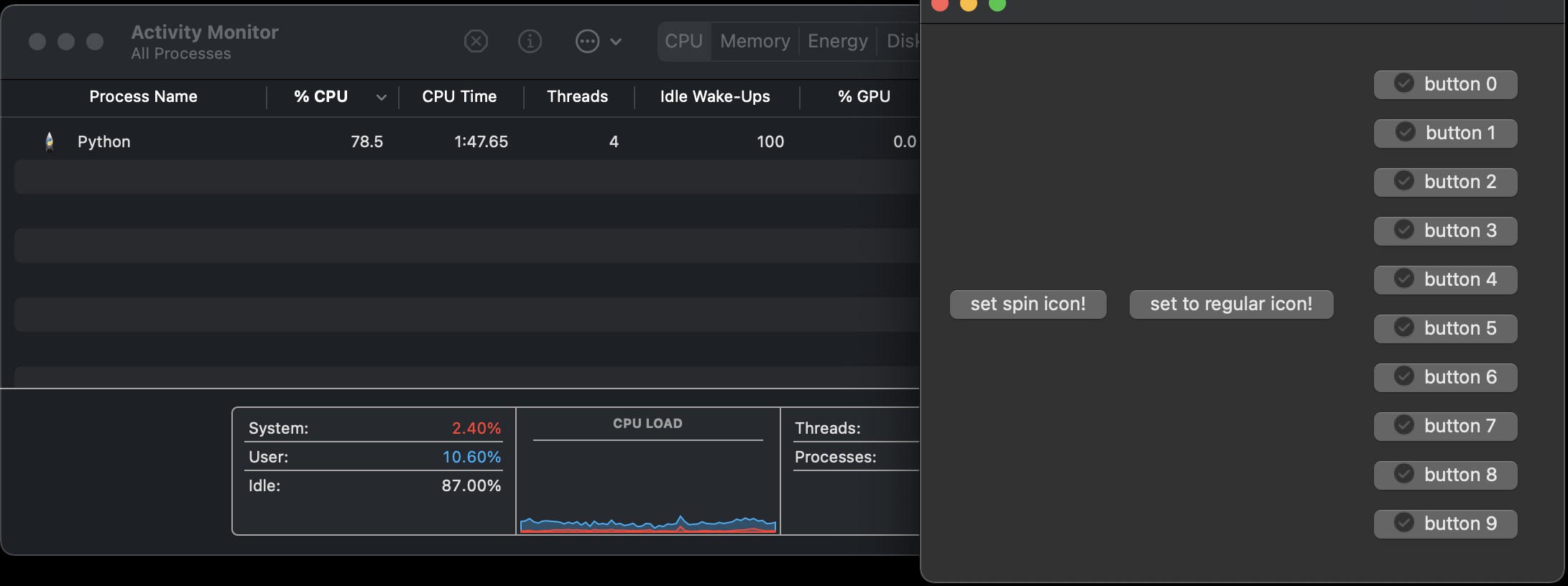Click button 7 in the Python window
Screen dimensions: 1568x586
point(1446,426)
